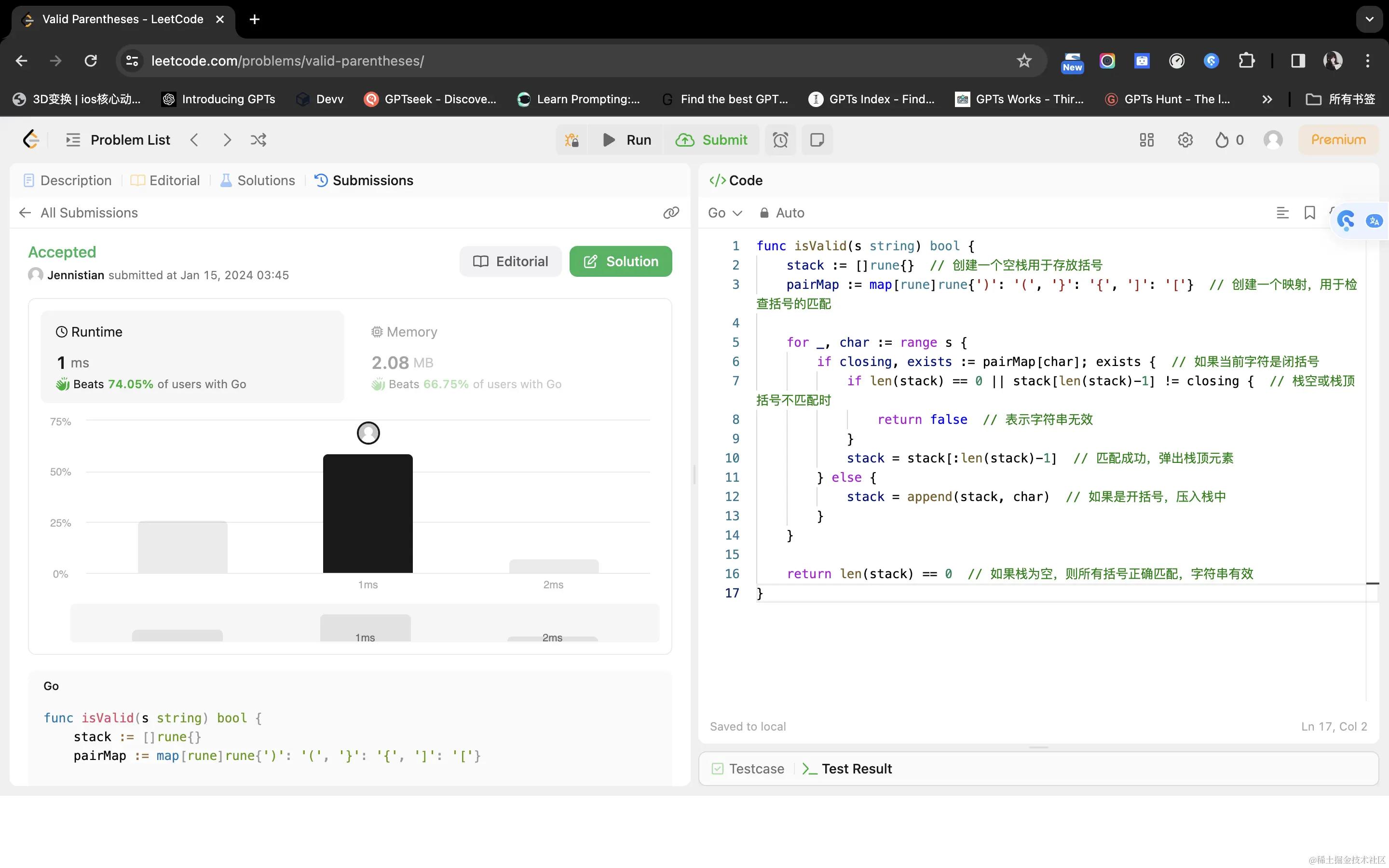Open the debugger bug icon
The height and width of the screenshot is (868, 1389).
pos(572,140)
